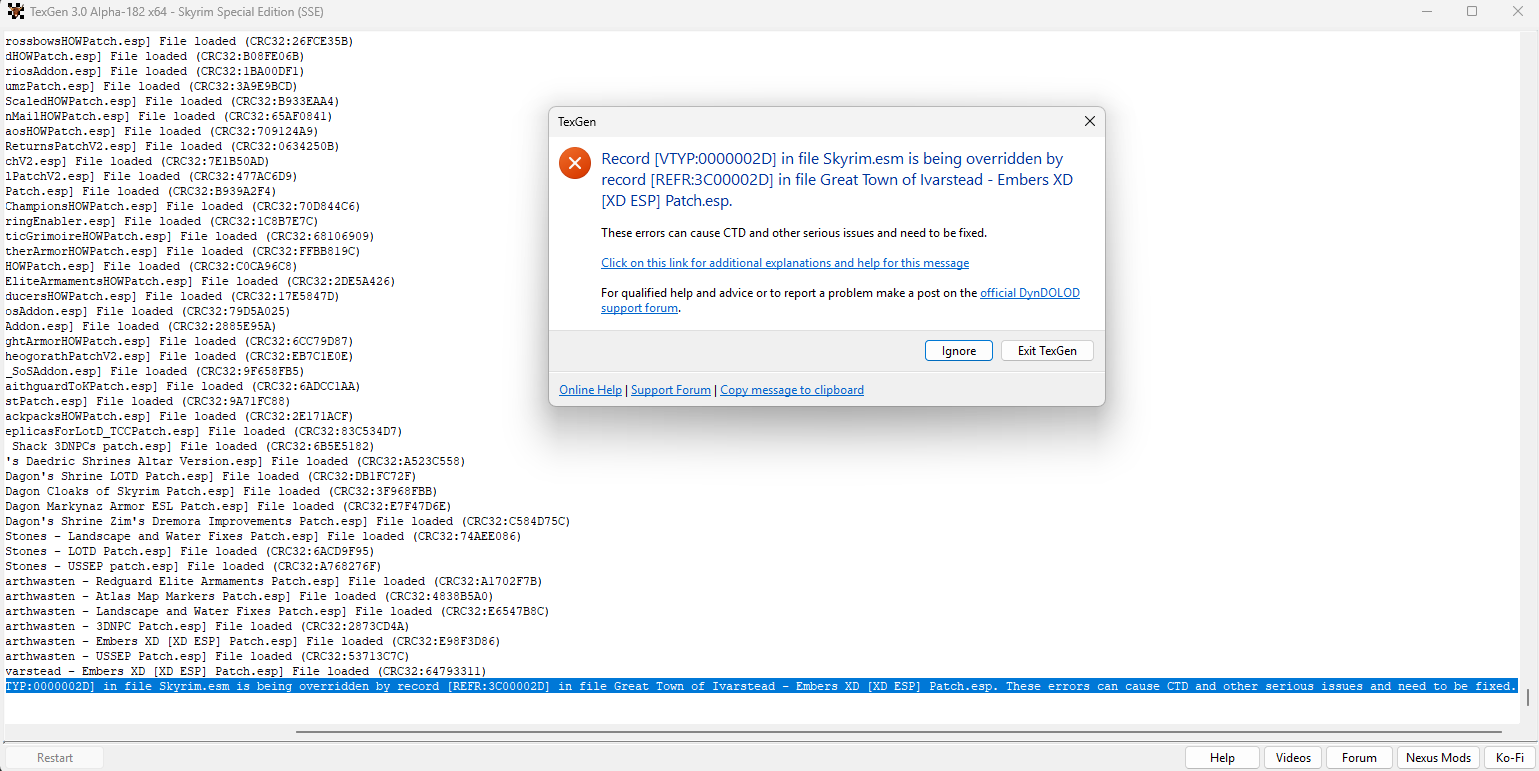Click log line 'arthwasten - Redguard Elite Armaments Patch.esp'

(274, 581)
